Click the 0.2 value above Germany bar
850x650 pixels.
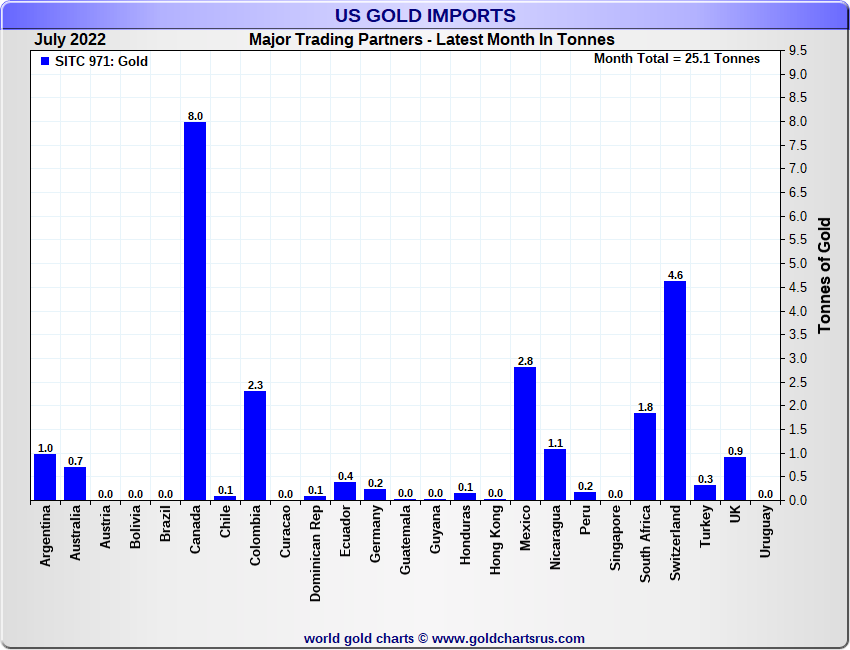(x=375, y=483)
